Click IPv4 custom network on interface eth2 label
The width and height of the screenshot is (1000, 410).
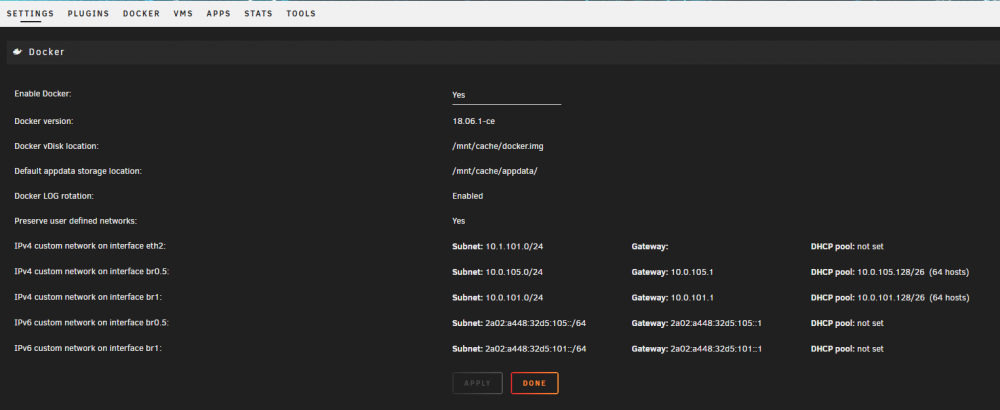(x=91, y=246)
